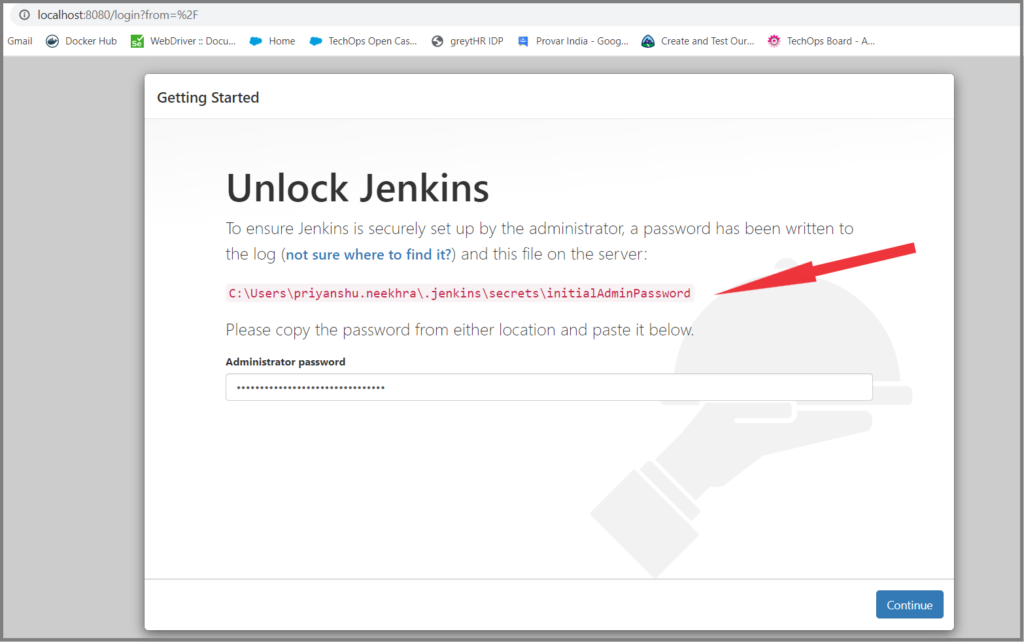Click the Administrator password label
1024x642 pixels.
(285, 362)
